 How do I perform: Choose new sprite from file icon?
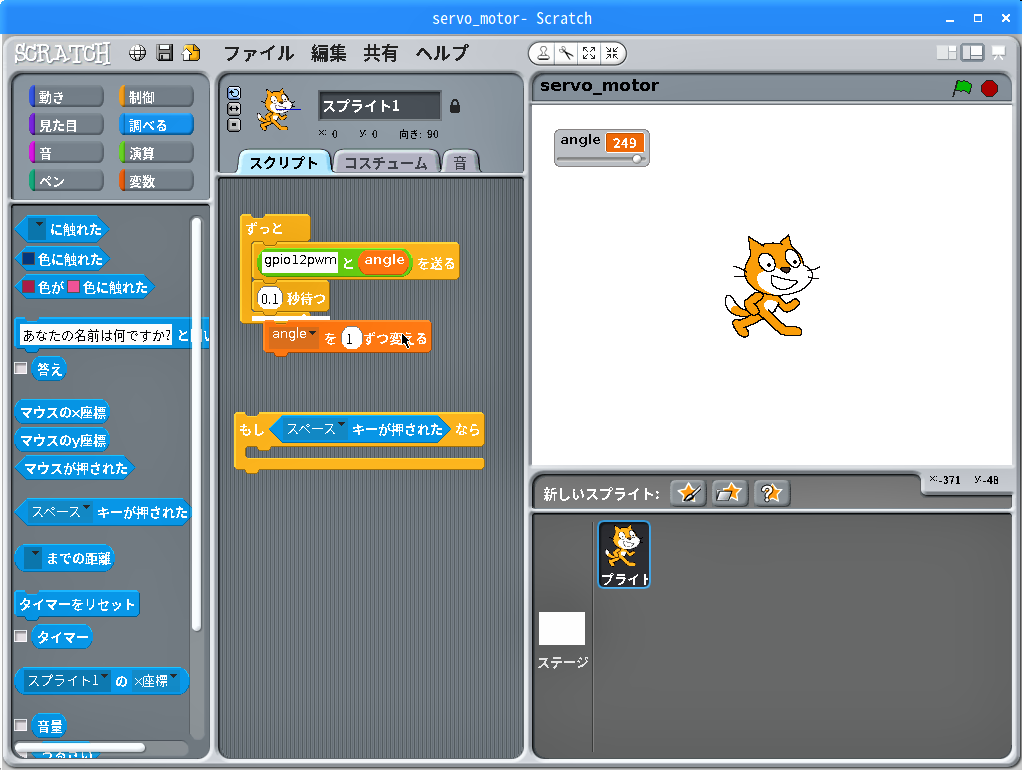(730, 493)
